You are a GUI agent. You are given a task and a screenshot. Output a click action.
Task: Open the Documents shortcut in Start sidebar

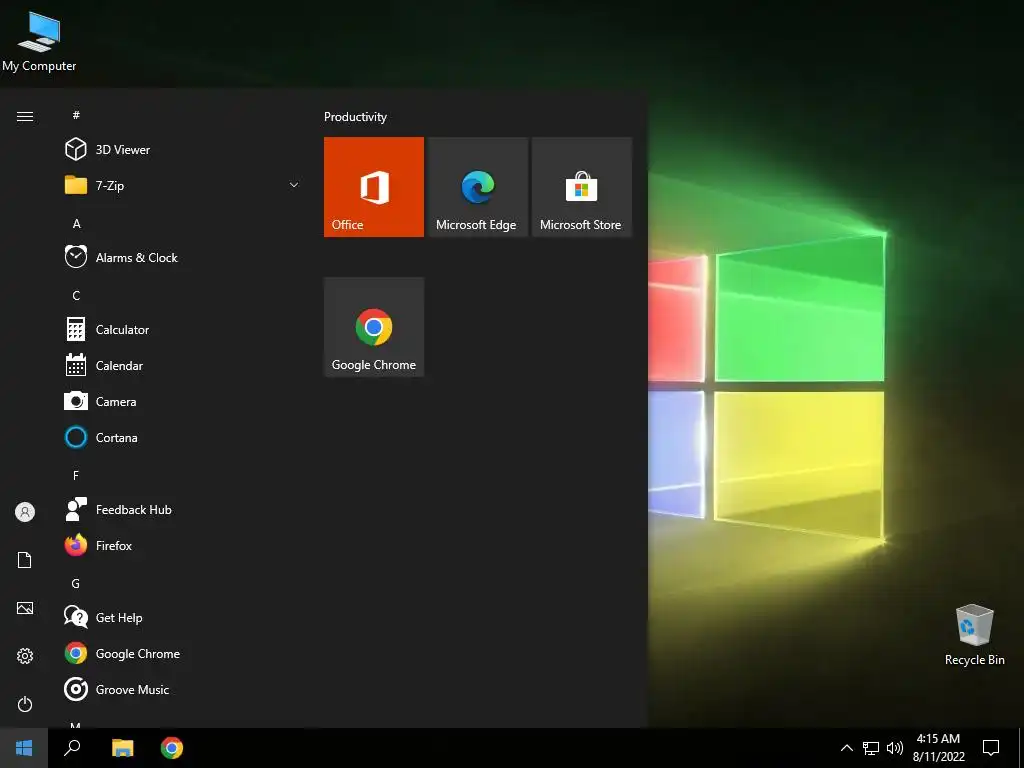click(25, 560)
